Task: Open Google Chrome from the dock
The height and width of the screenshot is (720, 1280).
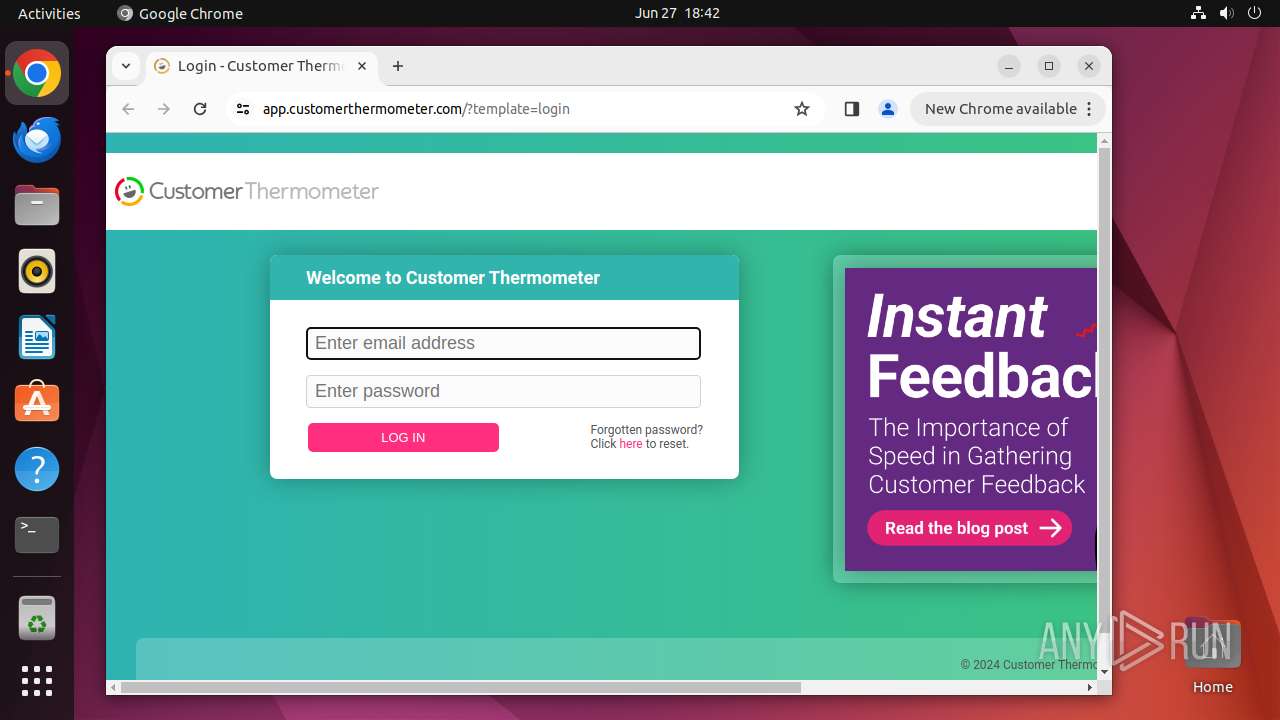Action: click(x=37, y=74)
